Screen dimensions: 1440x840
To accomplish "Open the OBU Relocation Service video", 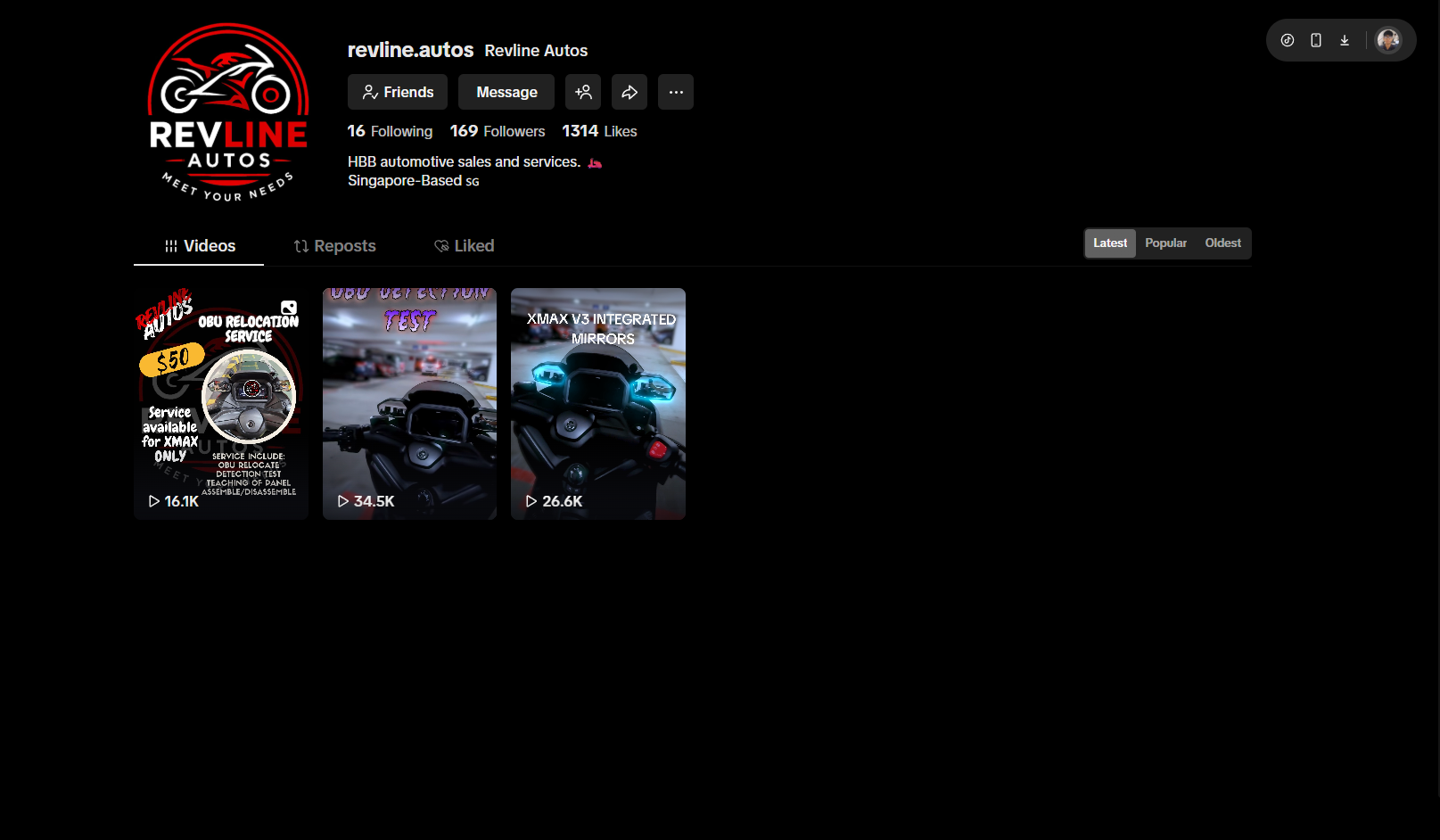I will click(221, 403).
